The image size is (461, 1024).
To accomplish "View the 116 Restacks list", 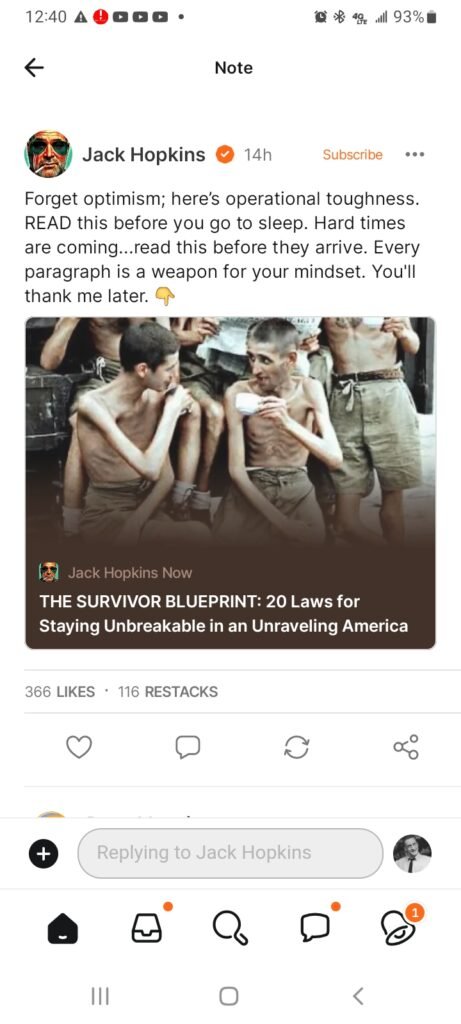I will point(168,692).
